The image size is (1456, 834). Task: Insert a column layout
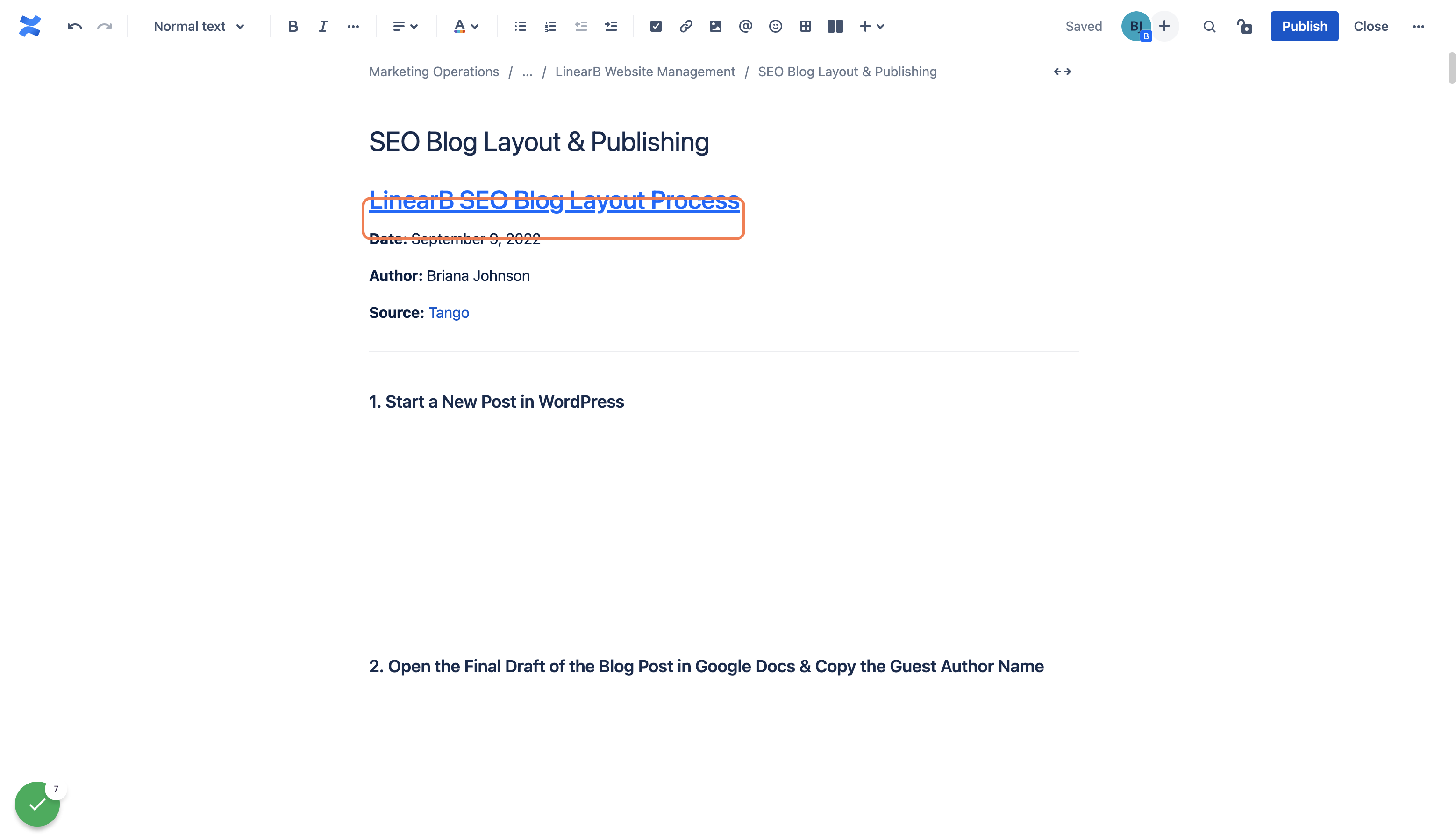pos(835,26)
